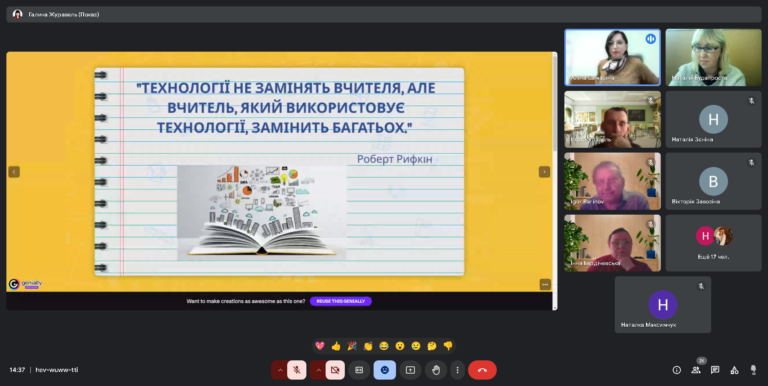This screenshot has height=386, width=768.
Task: Toggle the emoji reactions panel button
Action: 384,370
